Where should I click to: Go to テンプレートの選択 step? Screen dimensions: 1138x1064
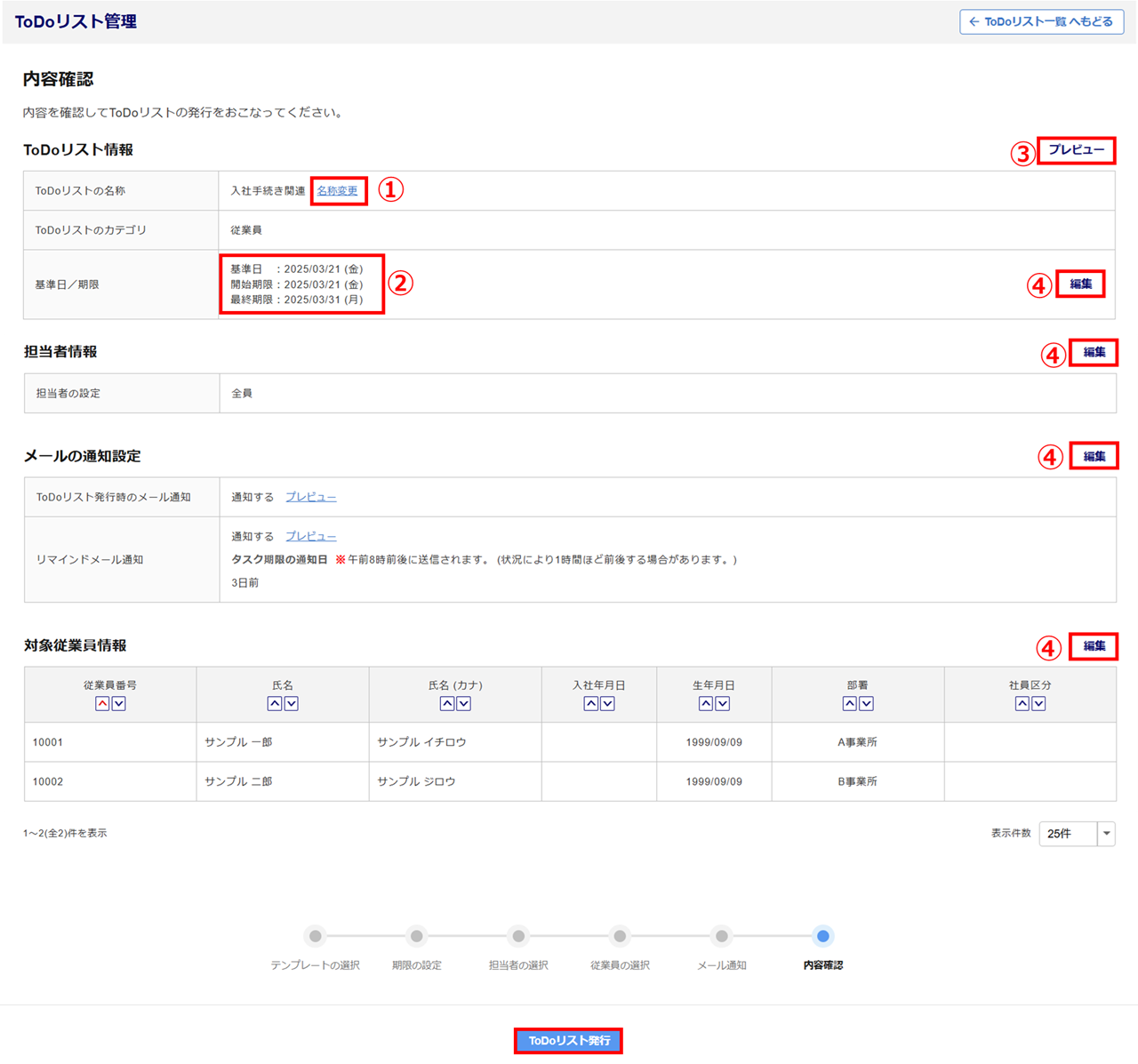tap(316, 936)
